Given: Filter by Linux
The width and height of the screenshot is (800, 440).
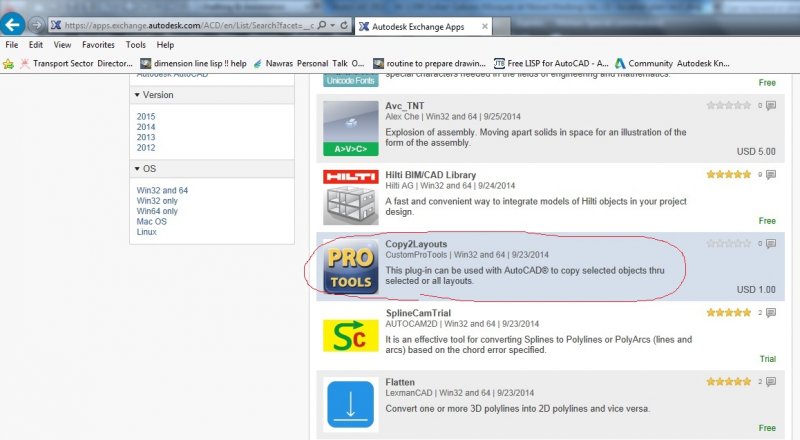Looking at the screenshot, I should pos(146,232).
